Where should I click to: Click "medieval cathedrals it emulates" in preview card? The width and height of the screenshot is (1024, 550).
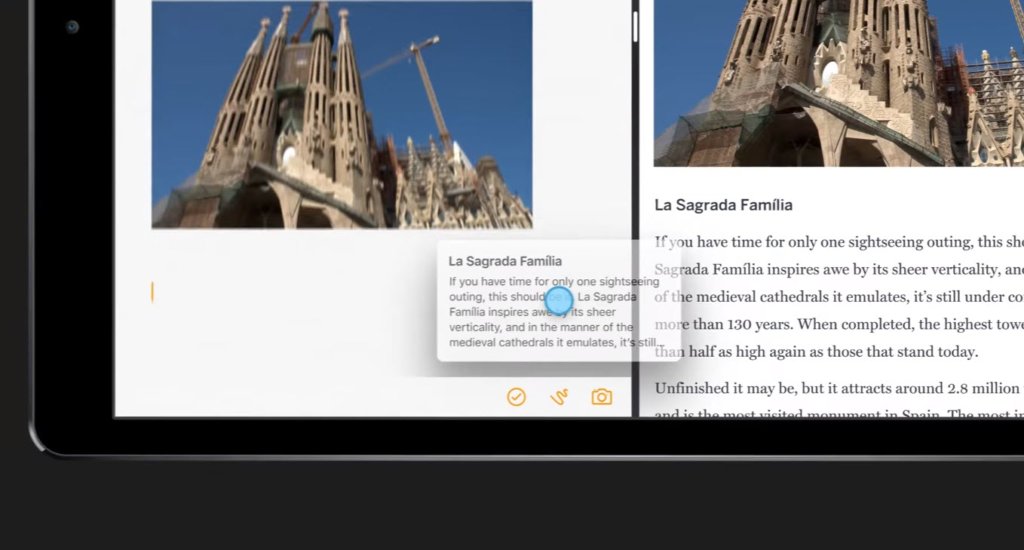540,342
